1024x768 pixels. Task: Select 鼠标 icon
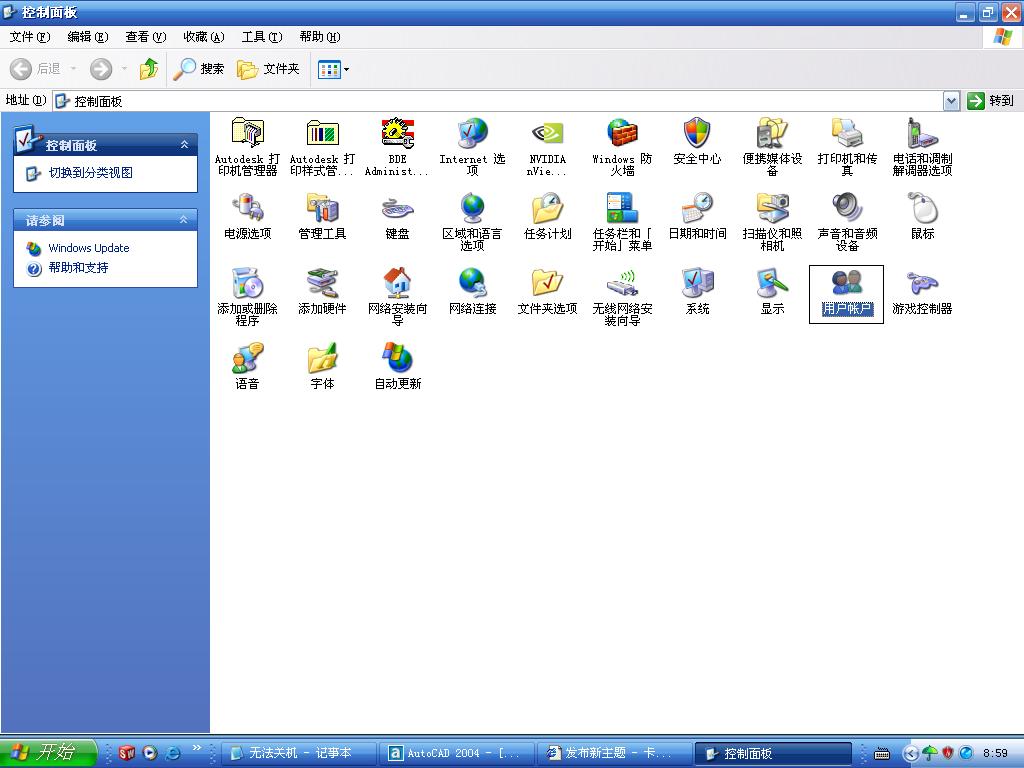click(x=922, y=208)
